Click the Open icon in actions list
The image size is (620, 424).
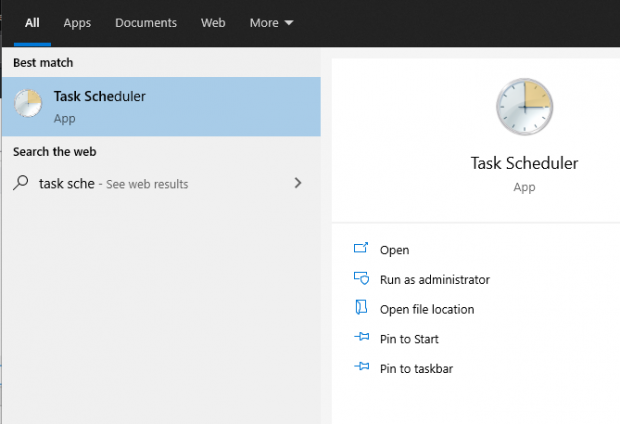tap(361, 248)
